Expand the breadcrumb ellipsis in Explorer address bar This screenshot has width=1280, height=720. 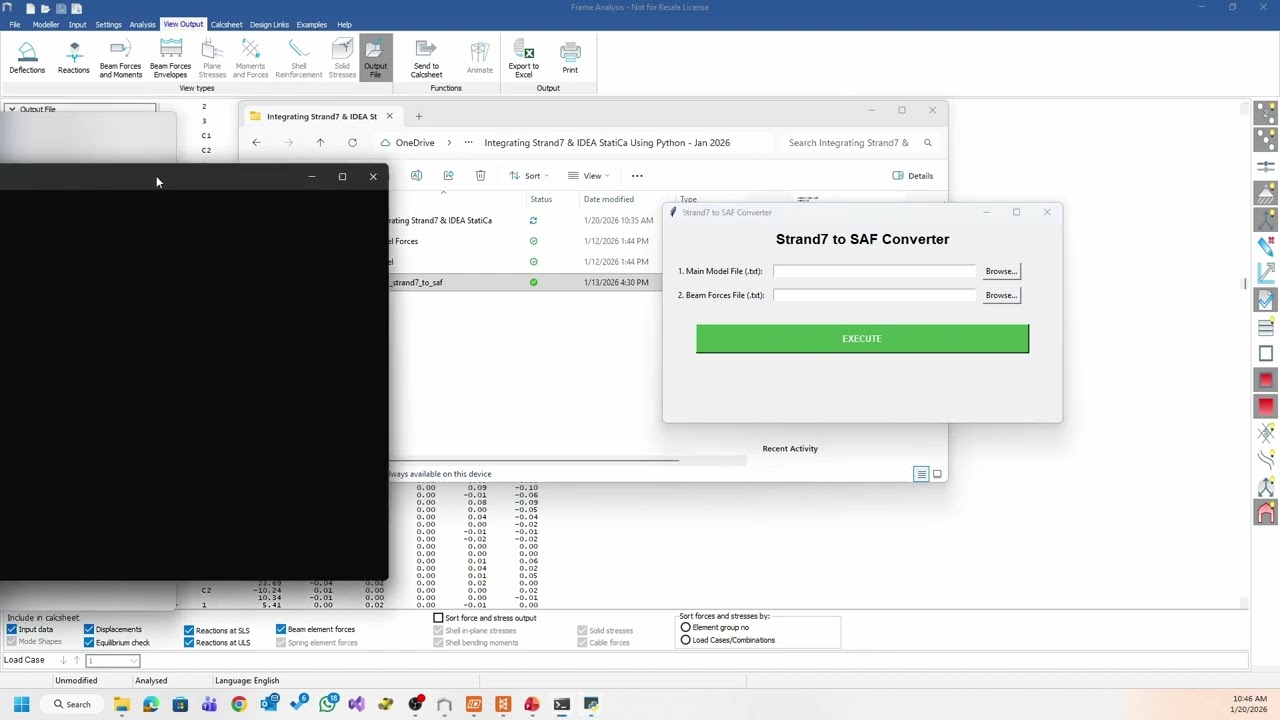pyautogui.click(x=468, y=143)
